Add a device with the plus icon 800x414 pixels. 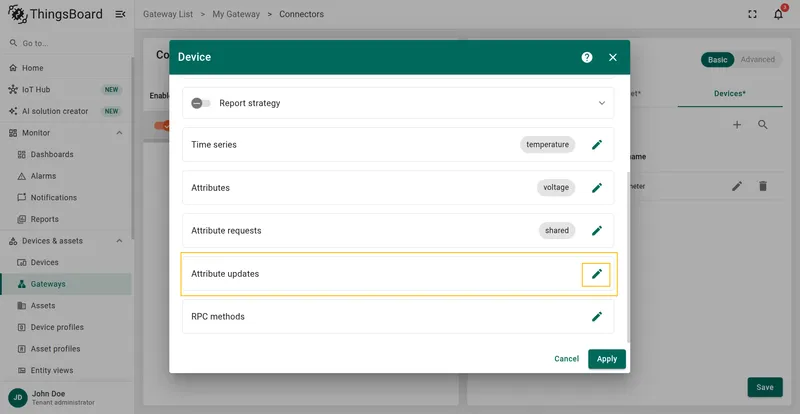tap(737, 125)
